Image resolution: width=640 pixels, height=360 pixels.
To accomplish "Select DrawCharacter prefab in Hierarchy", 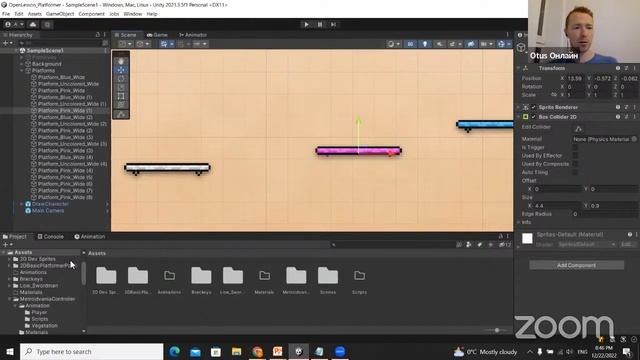I will 50,204.
